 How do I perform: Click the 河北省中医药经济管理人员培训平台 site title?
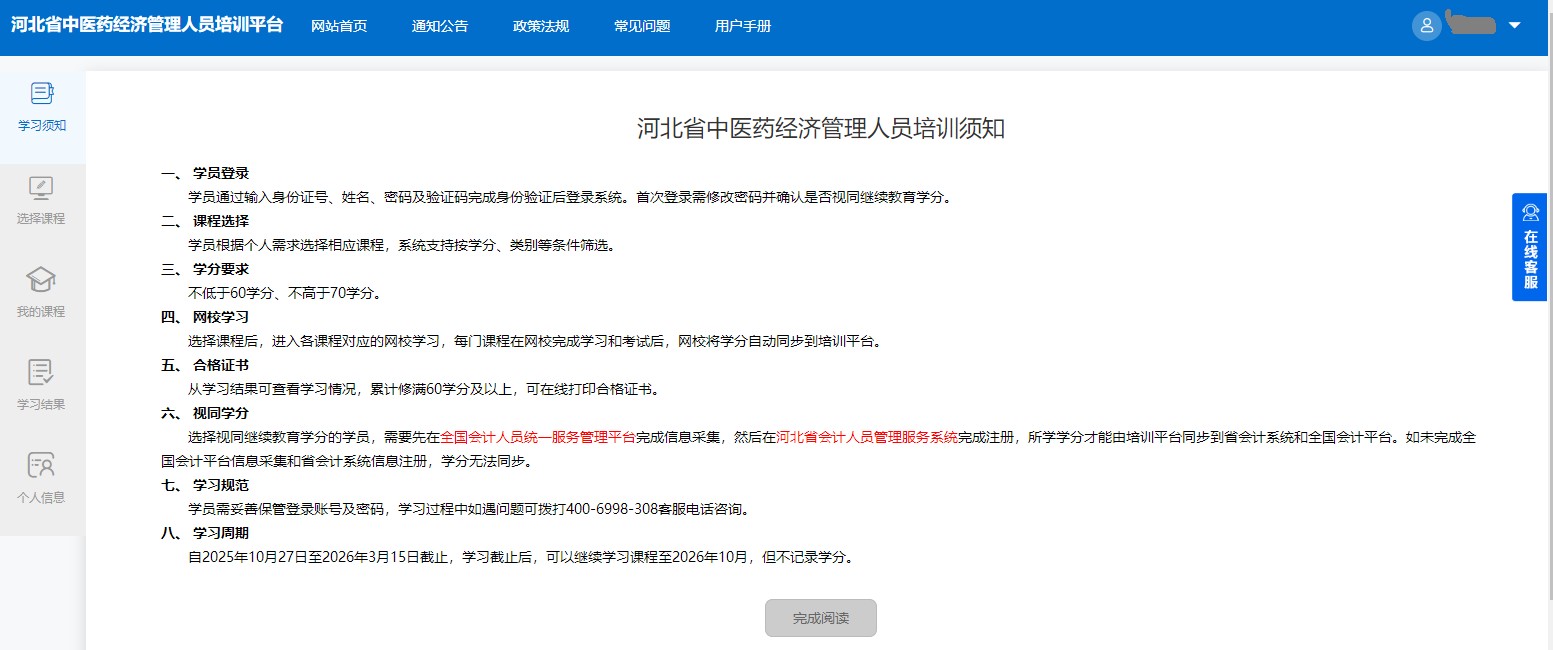147,25
